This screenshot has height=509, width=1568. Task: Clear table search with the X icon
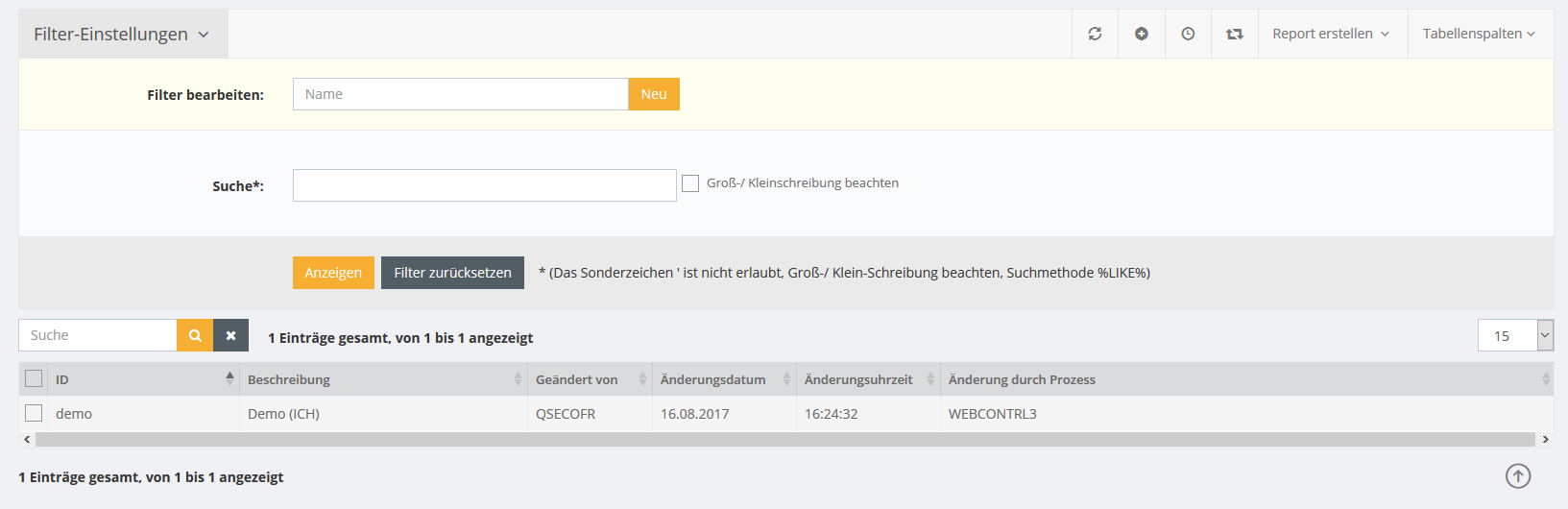click(x=230, y=335)
